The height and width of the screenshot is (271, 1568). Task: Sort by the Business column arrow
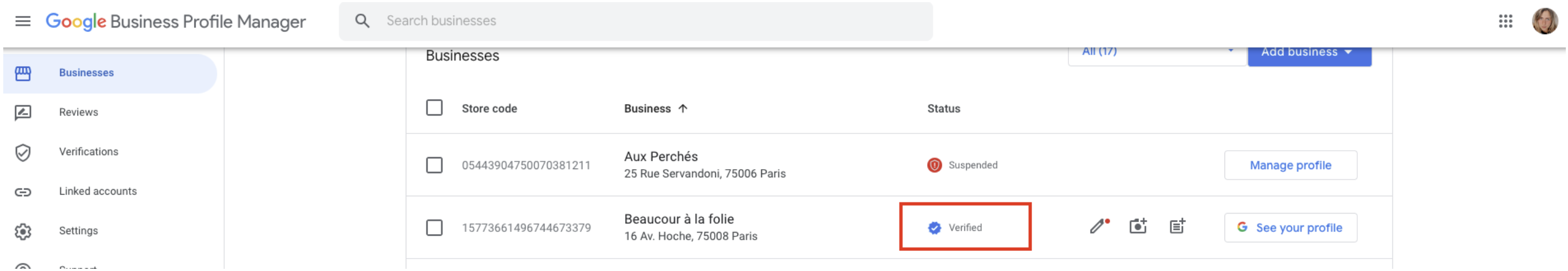683,108
